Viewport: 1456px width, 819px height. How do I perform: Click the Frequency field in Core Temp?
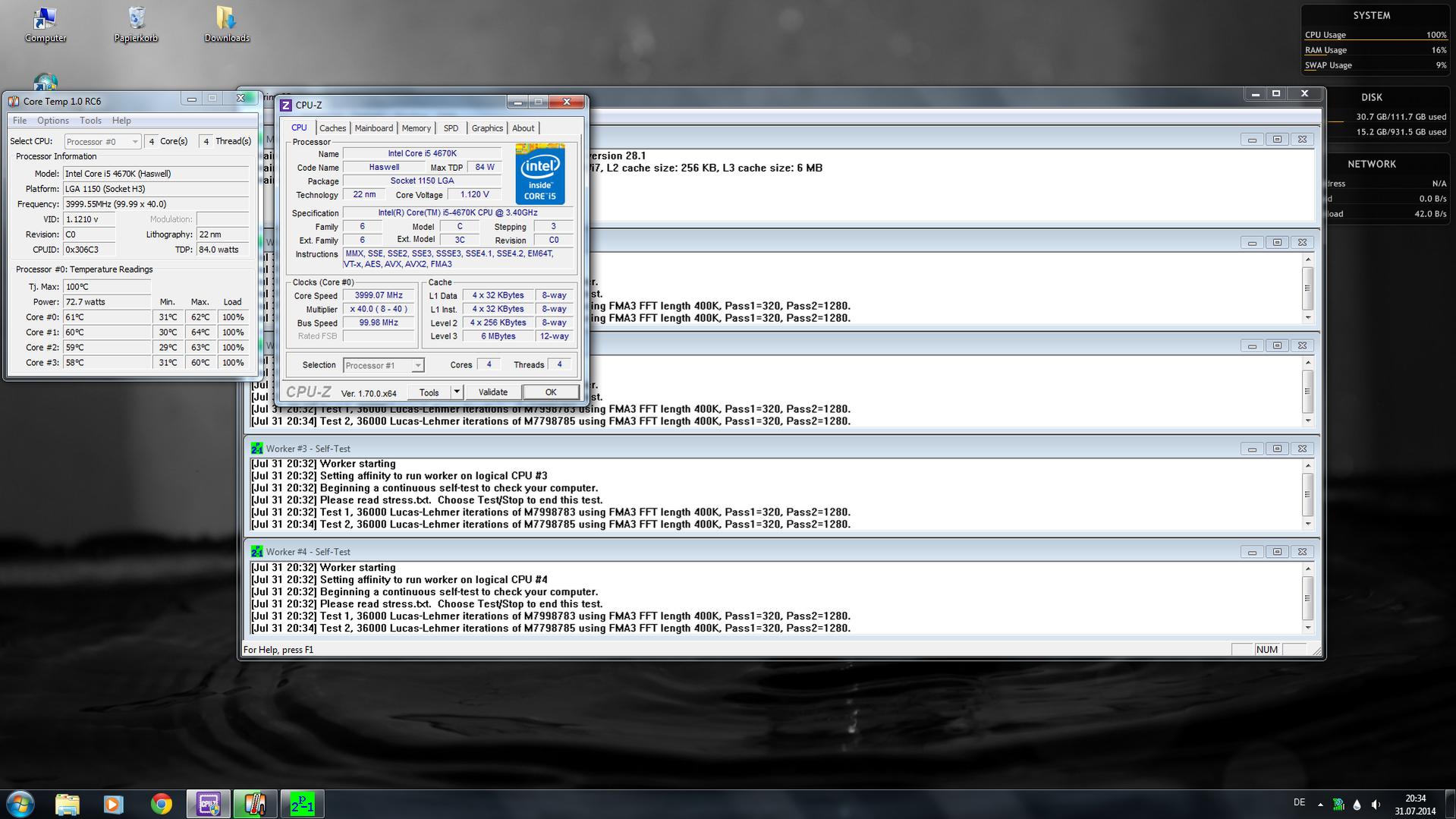click(156, 204)
